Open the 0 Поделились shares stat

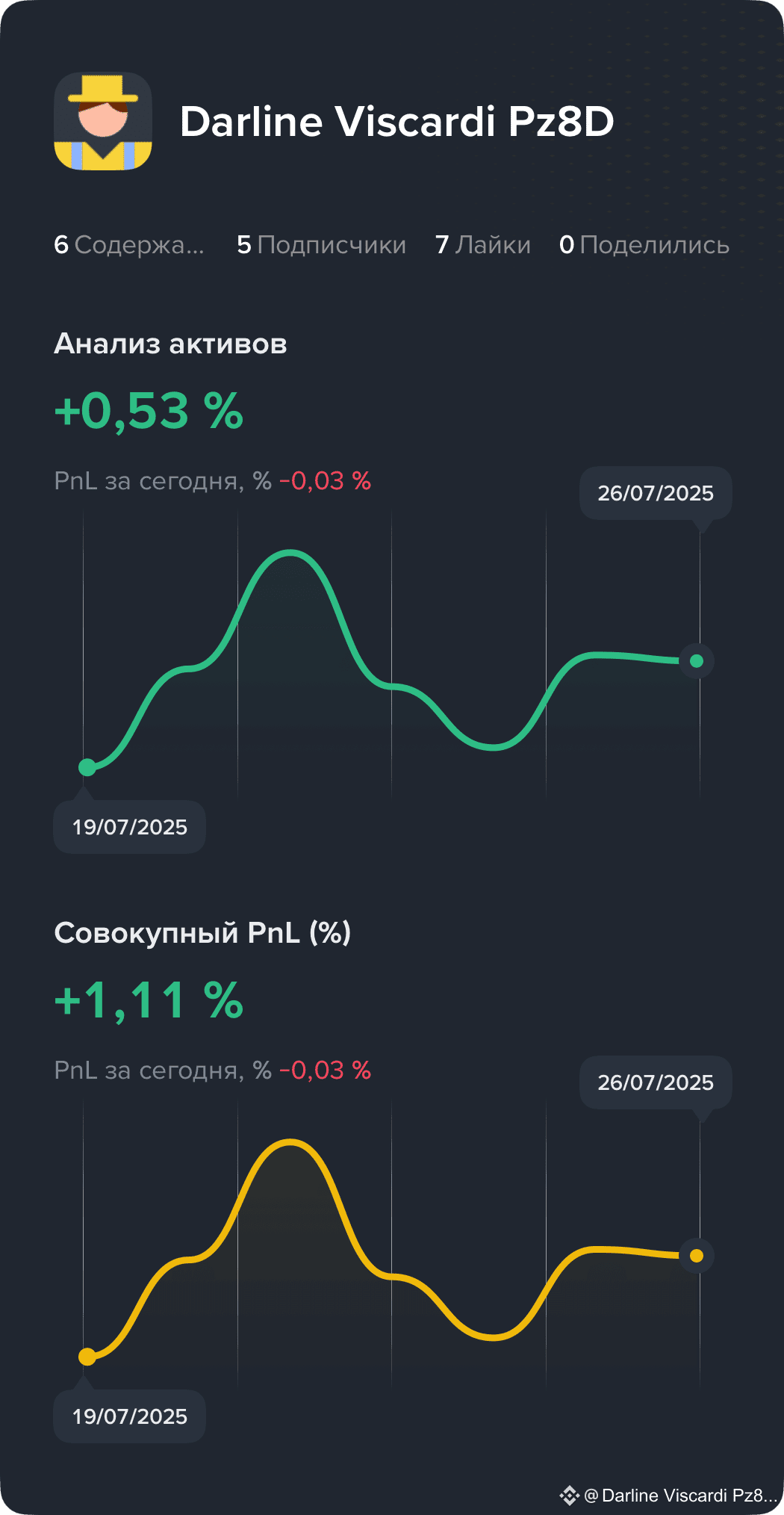(644, 245)
